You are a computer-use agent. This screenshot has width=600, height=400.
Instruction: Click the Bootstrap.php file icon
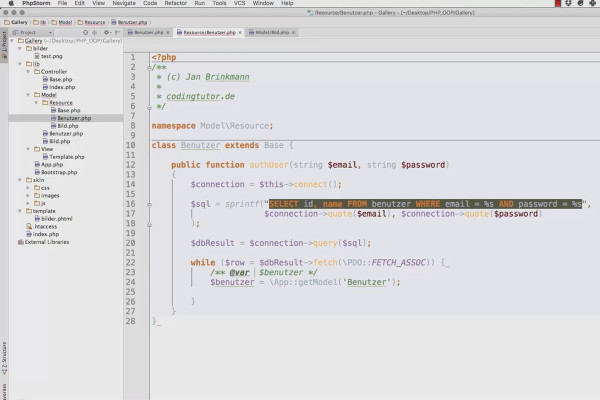(37, 172)
